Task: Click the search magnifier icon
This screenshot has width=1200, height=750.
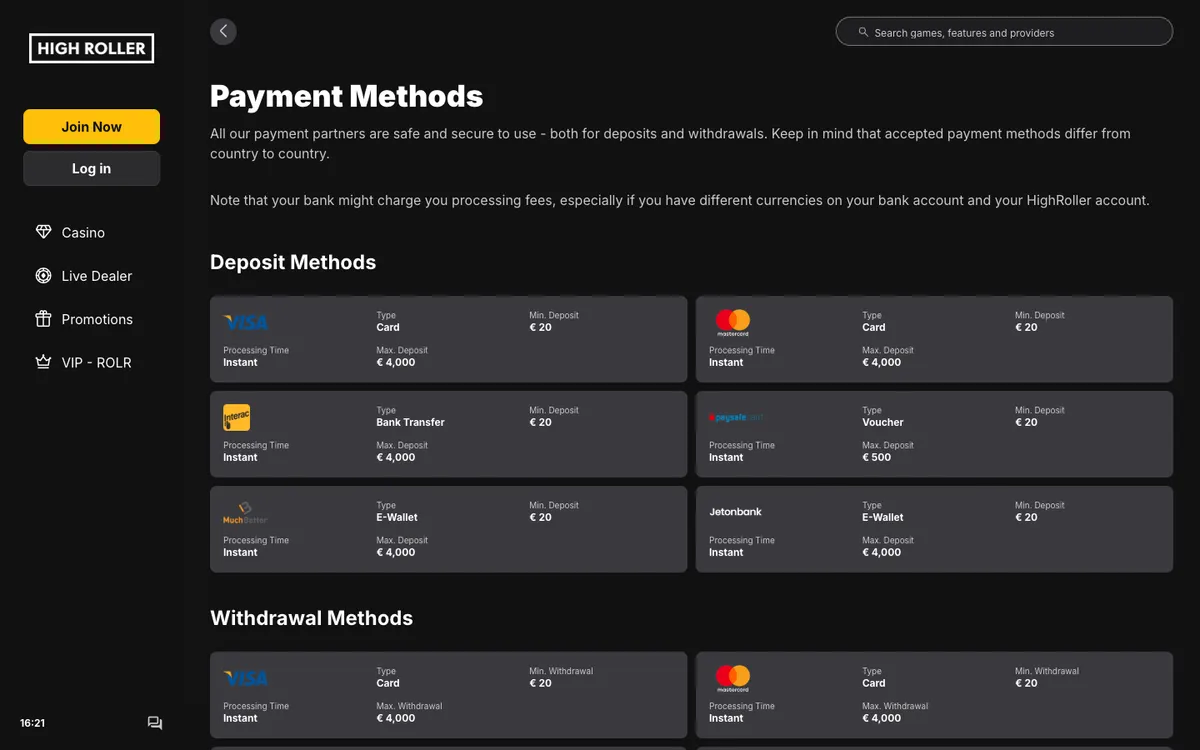Action: (863, 32)
